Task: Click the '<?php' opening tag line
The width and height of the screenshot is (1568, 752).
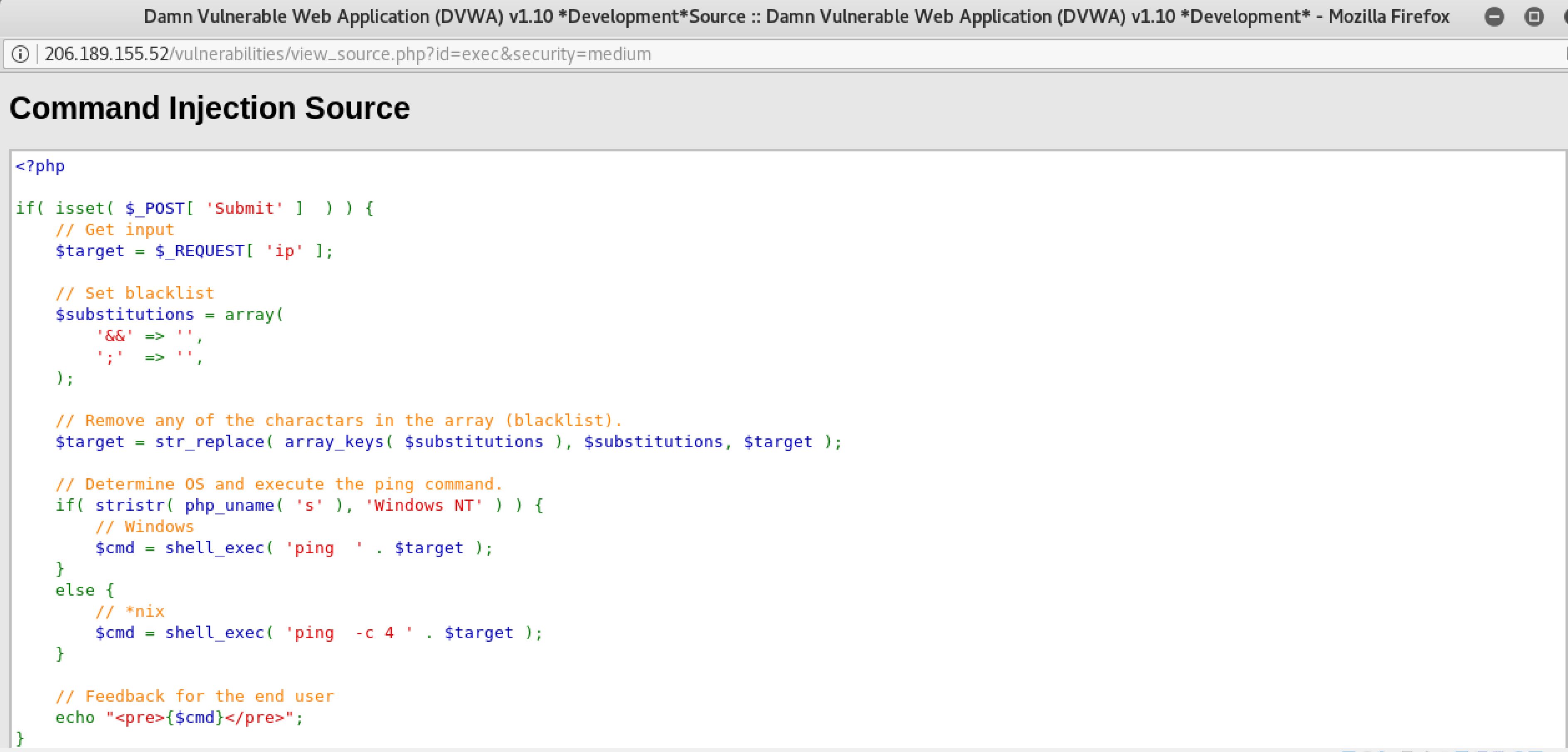Action: [x=40, y=166]
